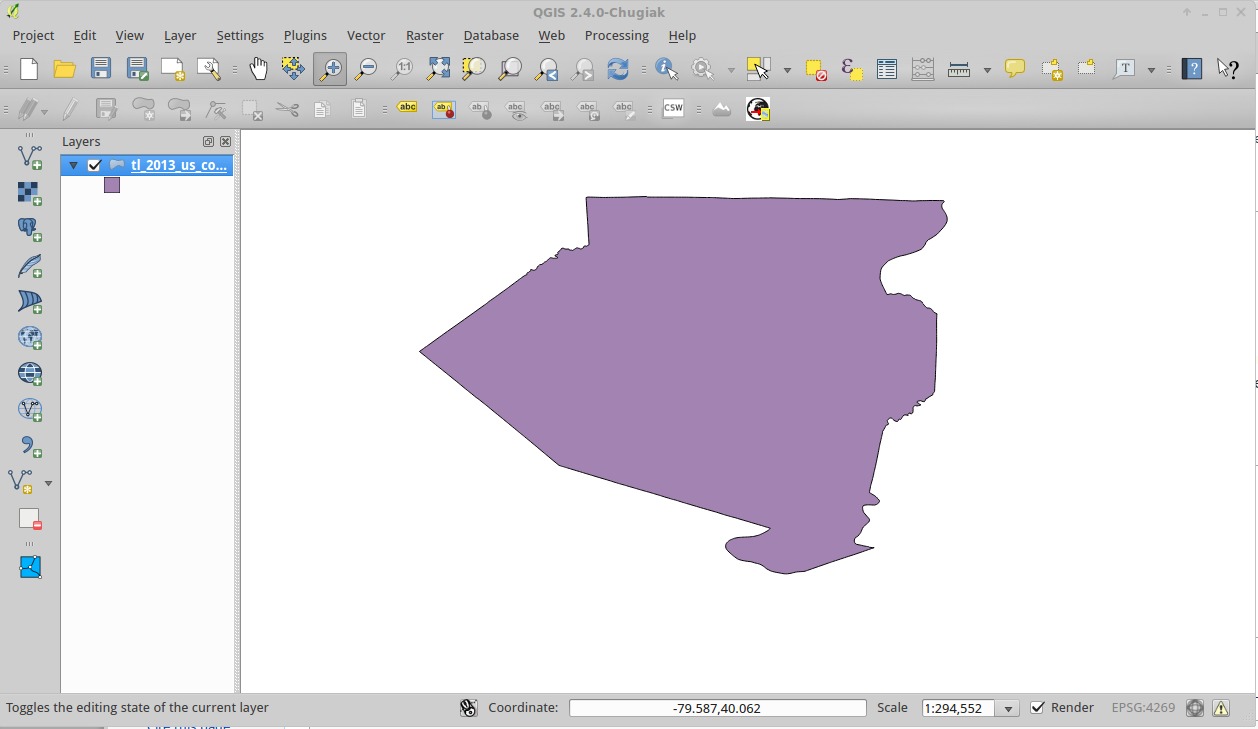
Task: Click the Refresh map button
Action: (618, 69)
